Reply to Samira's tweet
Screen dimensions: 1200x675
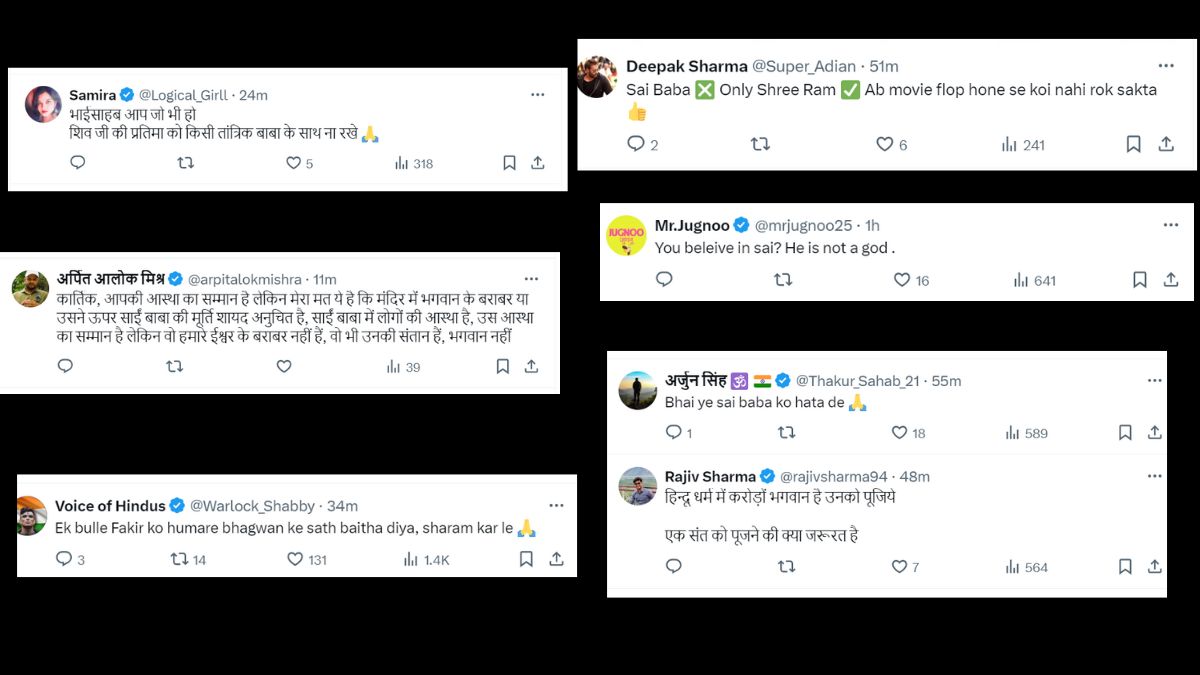(x=78, y=163)
